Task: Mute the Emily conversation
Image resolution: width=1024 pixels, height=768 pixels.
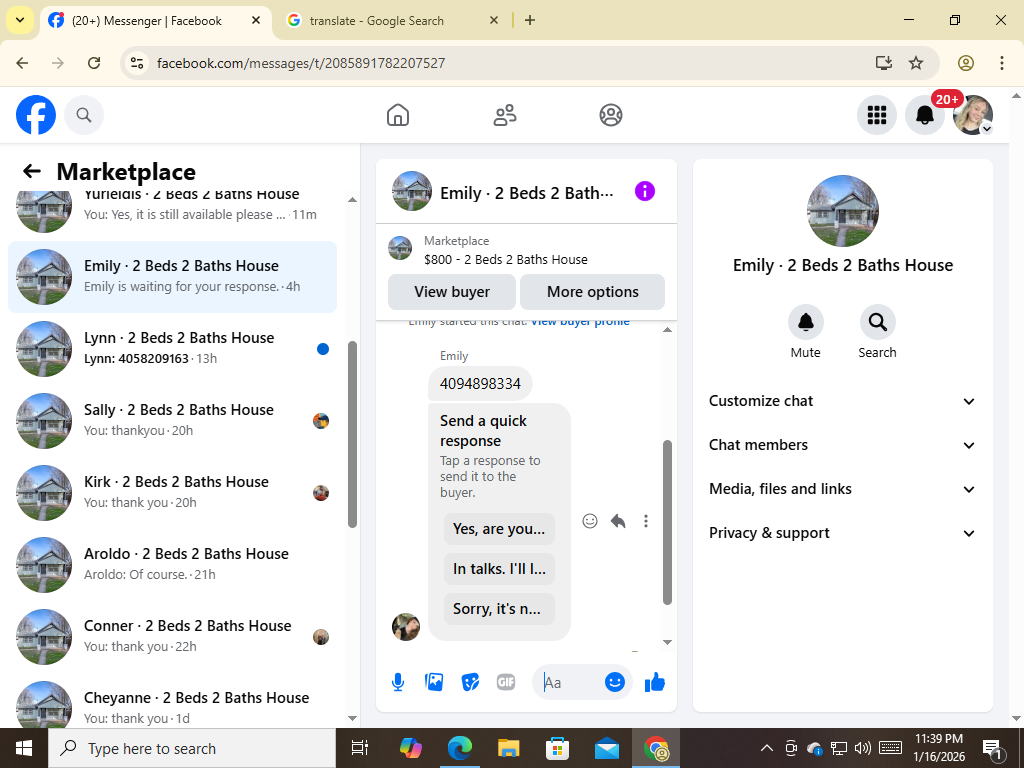Action: 806,332
